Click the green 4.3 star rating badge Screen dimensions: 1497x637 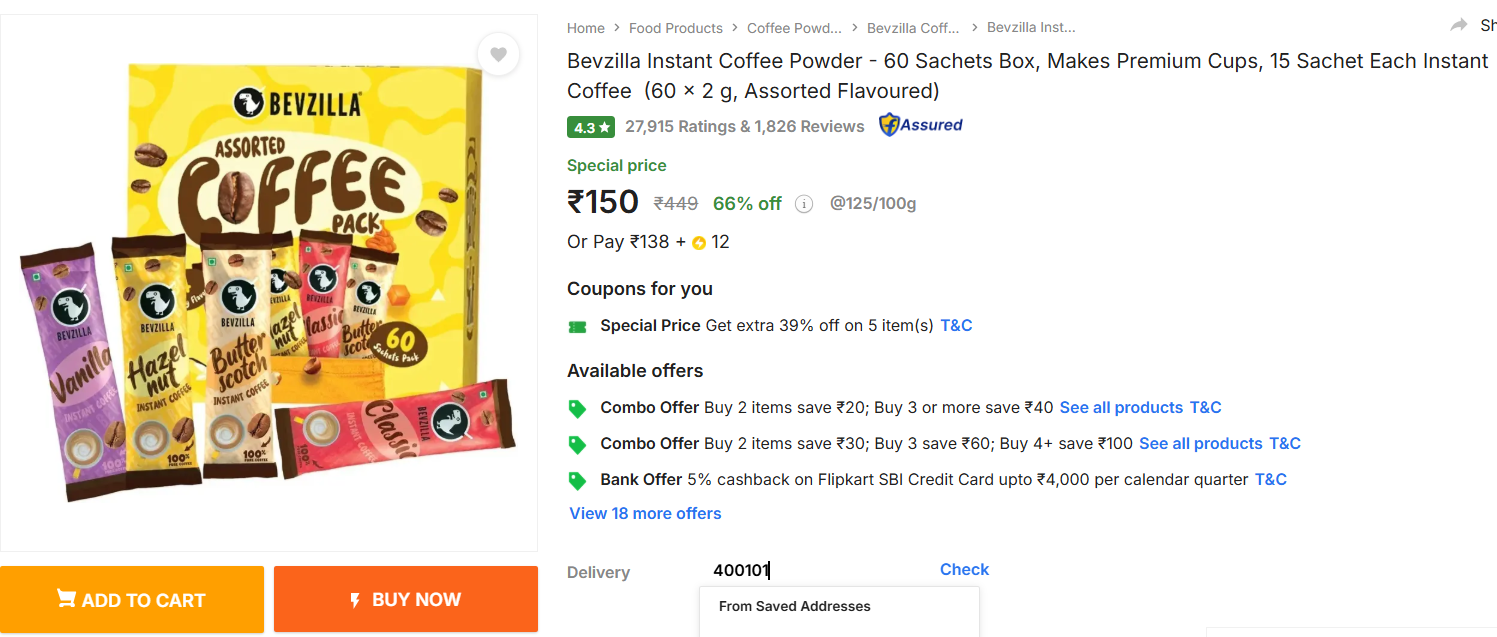click(x=591, y=127)
